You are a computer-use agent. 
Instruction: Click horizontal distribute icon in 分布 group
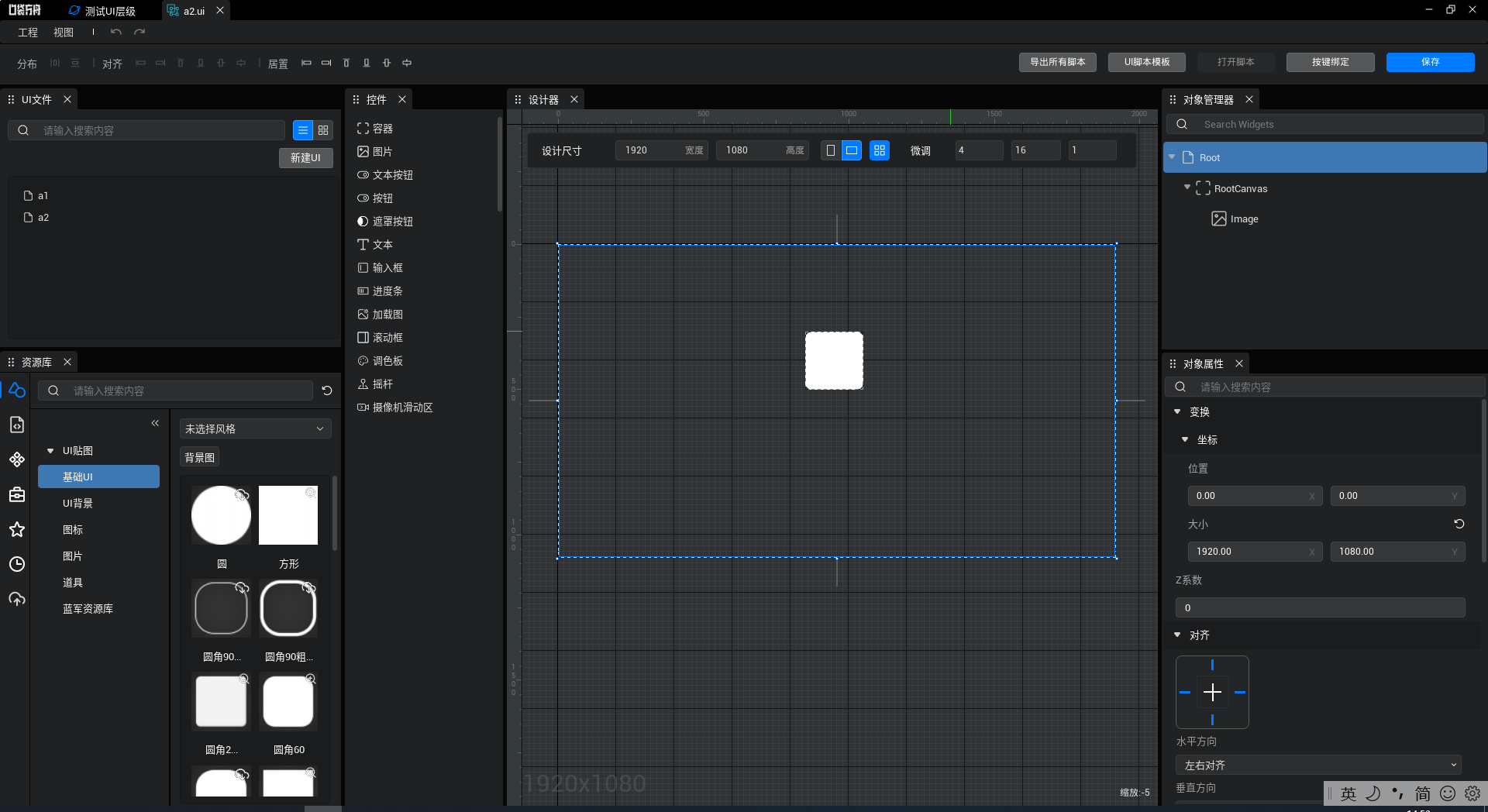tap(55, 63)
